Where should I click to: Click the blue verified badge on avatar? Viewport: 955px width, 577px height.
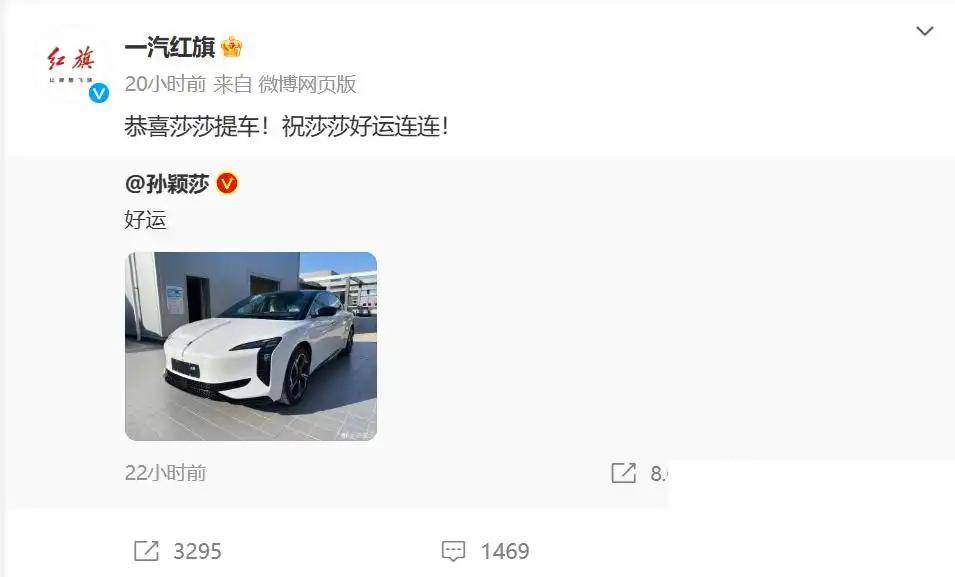pos(99,93)
